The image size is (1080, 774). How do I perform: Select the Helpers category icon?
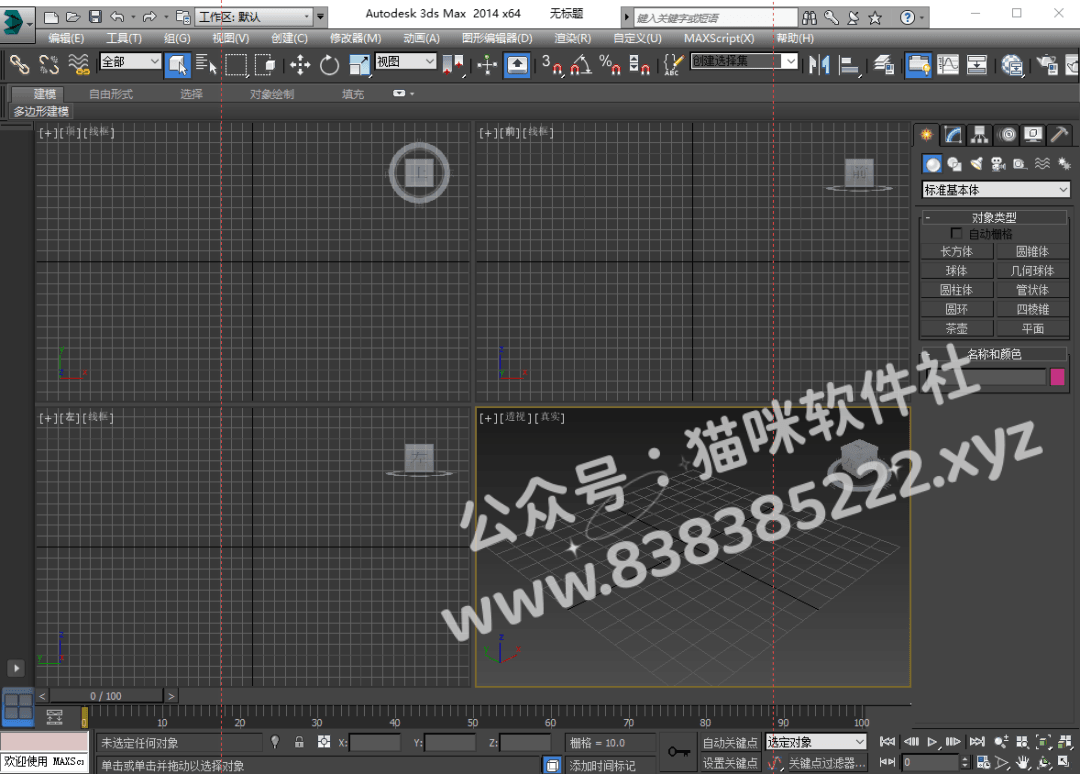click(x=1020, y=164)
